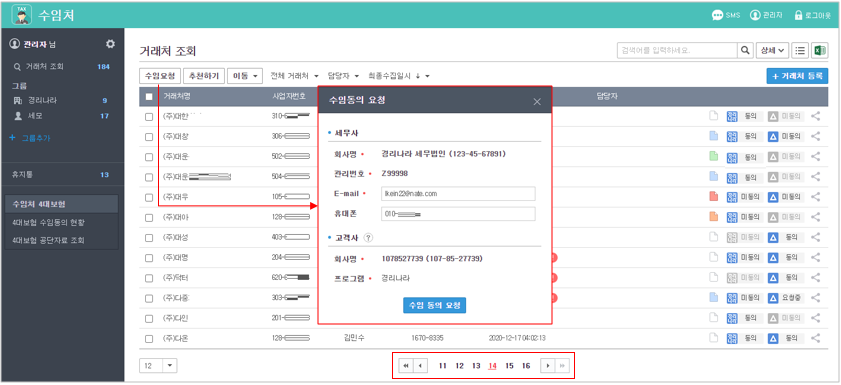This screenshot has height=385, width=841.
Task: Jump to last page arrow
Action: (562, 366)
